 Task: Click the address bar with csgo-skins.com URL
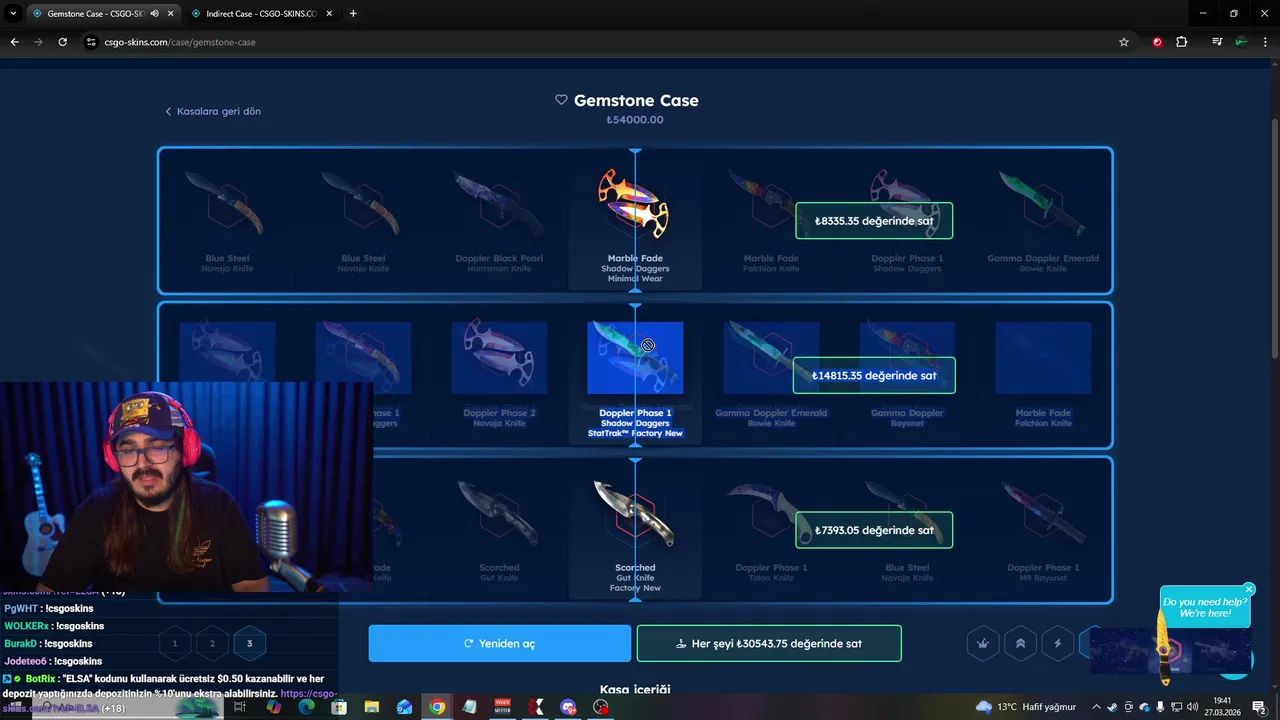click(x=600, y=42)
